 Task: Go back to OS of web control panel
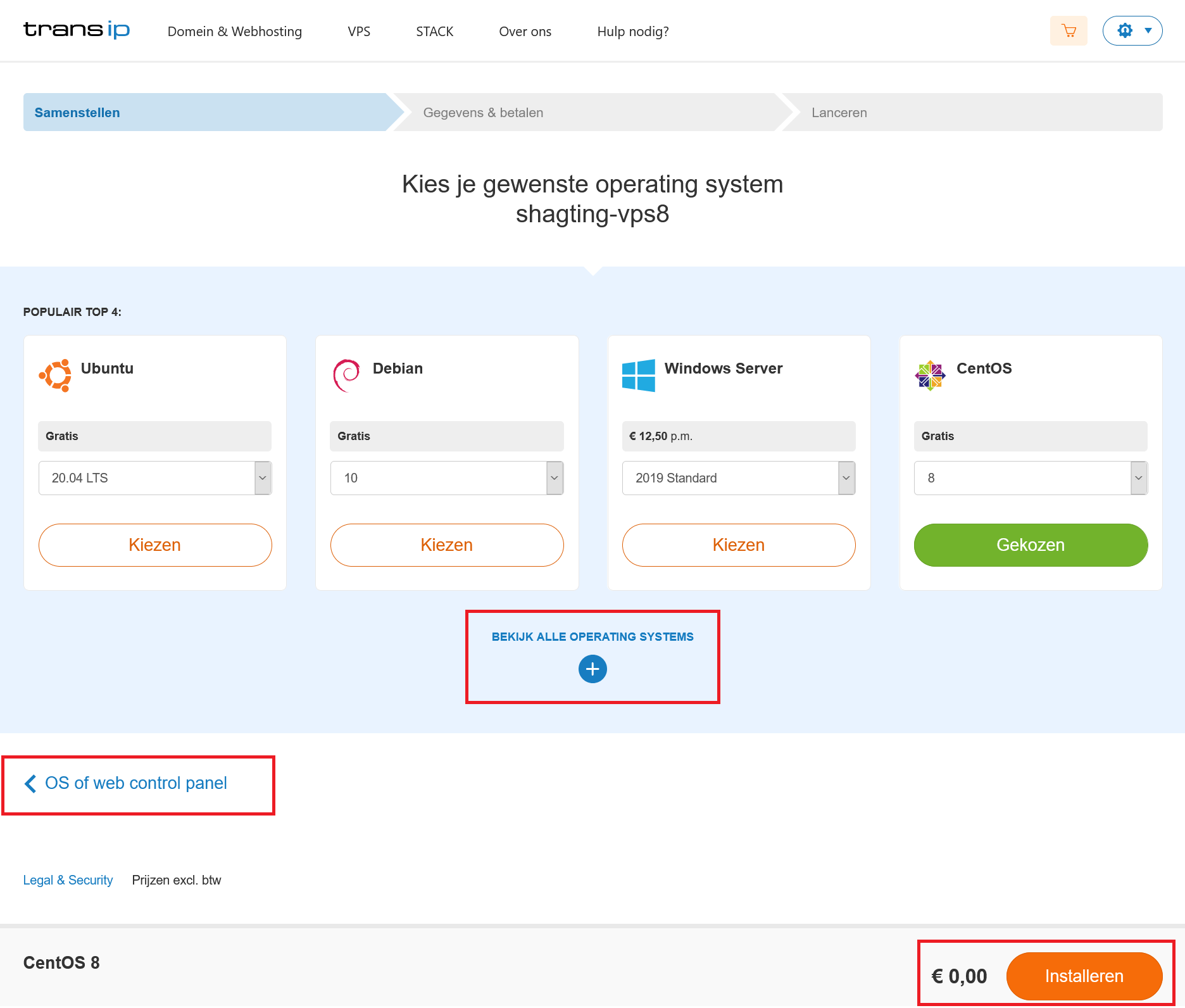coord(136,783)
